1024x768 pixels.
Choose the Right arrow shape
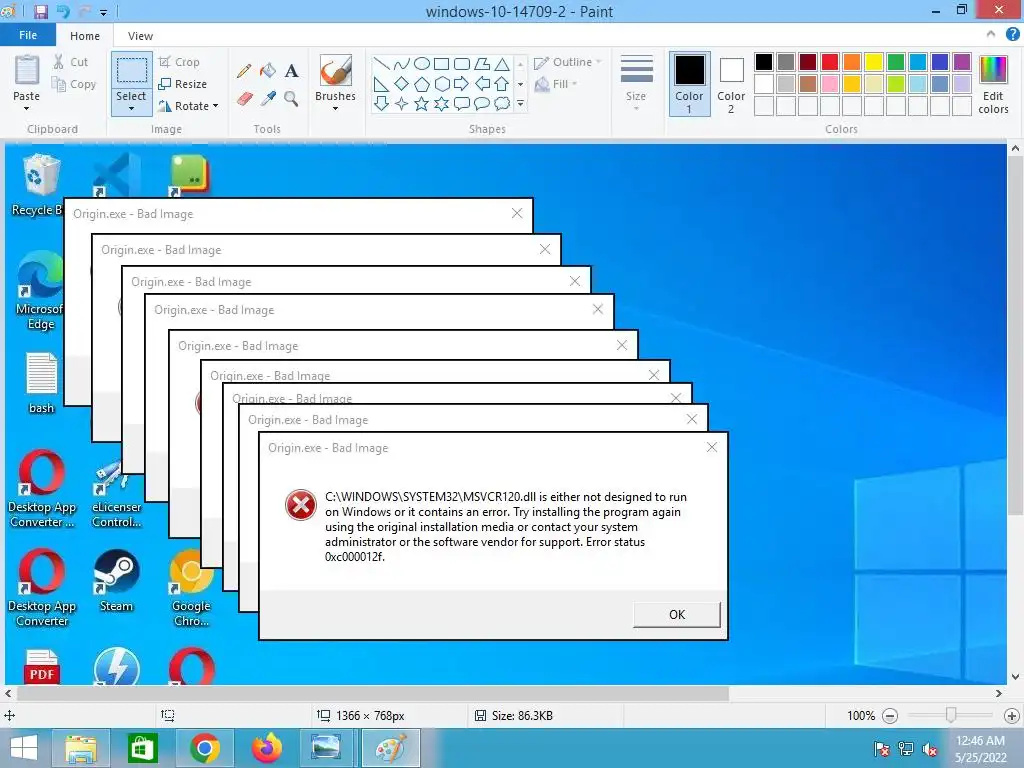[x=461, y=84]
